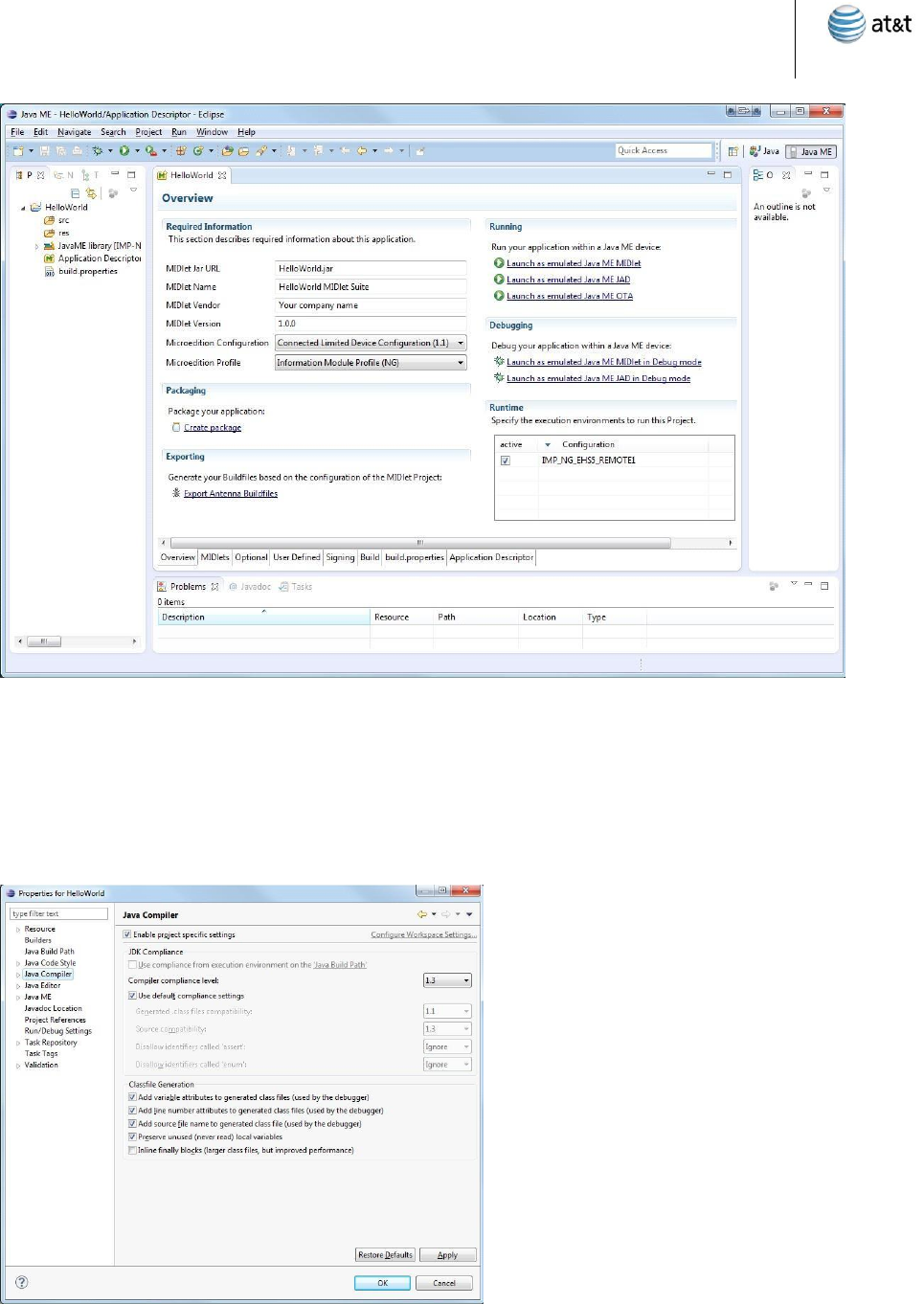Expand Java Code Style in Properties tree
This screenshot has width=924, height=1304.
click(x=18, y=963)
